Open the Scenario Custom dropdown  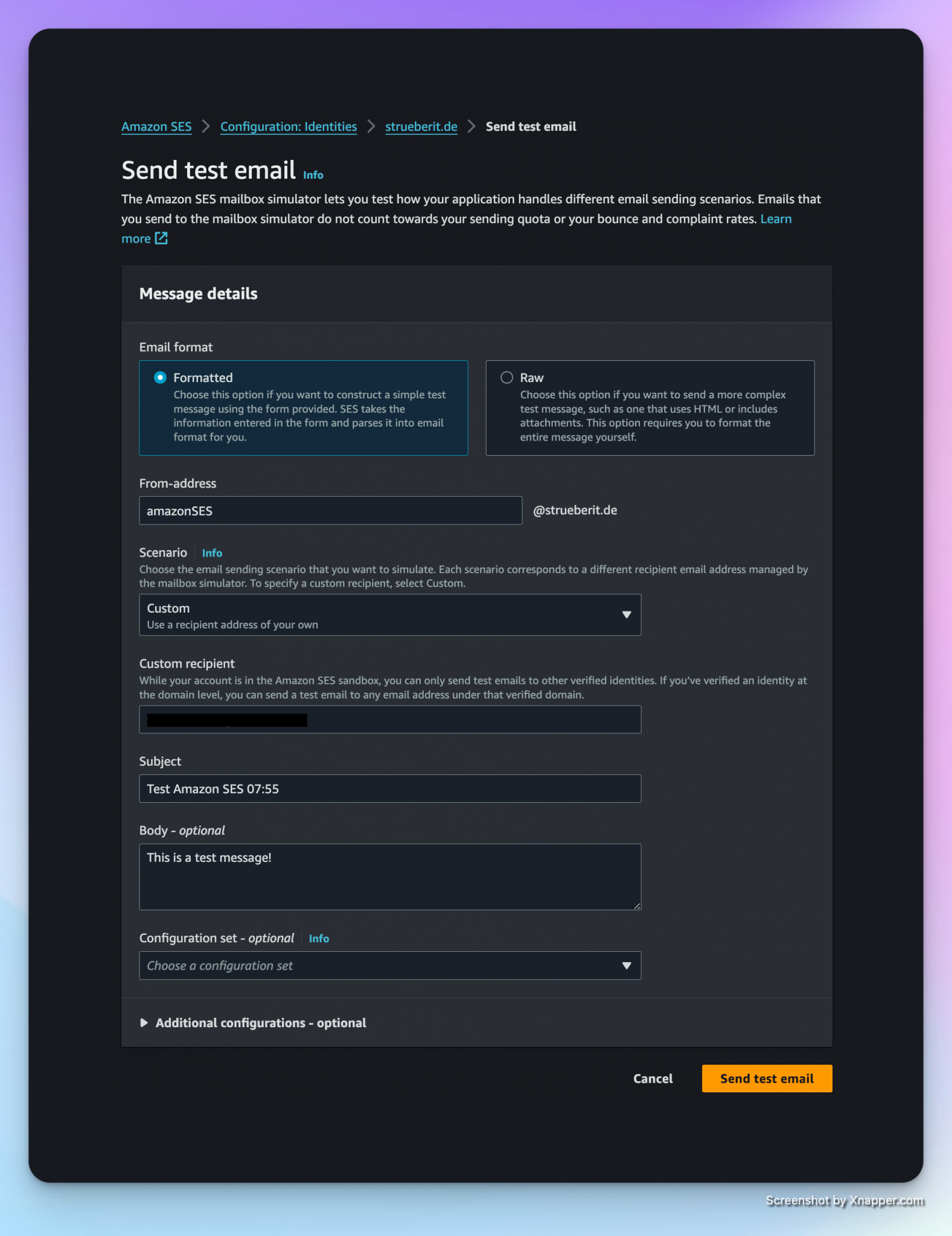[389, 615]
